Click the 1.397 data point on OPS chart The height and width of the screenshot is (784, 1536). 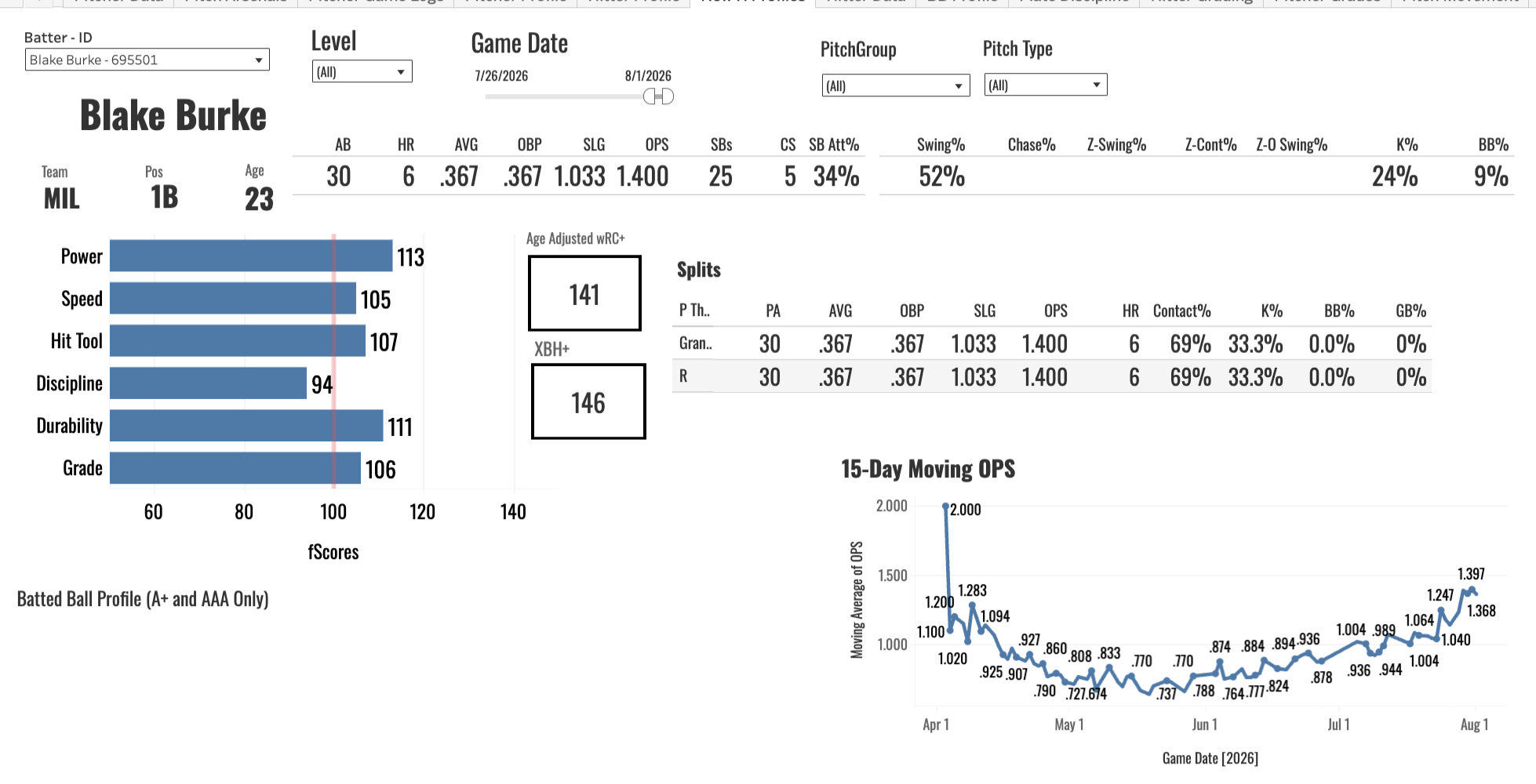click(x=1472, y=590)
